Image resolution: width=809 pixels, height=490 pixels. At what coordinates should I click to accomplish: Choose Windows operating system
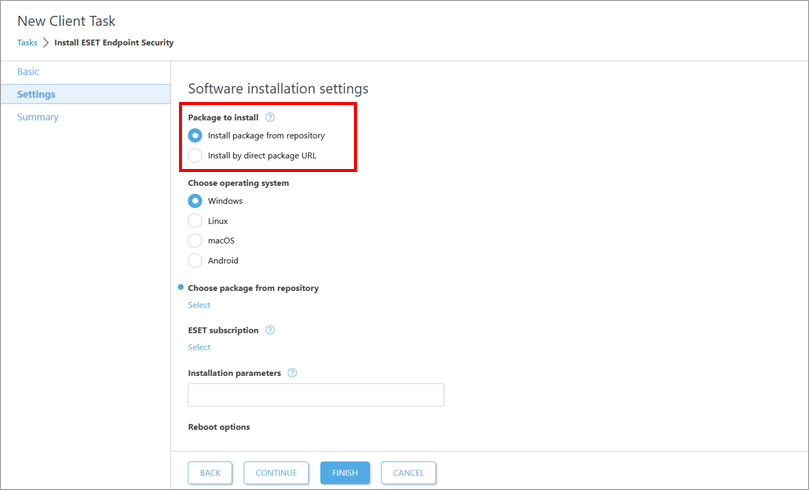pyautogui.click(x=196, y=201)
